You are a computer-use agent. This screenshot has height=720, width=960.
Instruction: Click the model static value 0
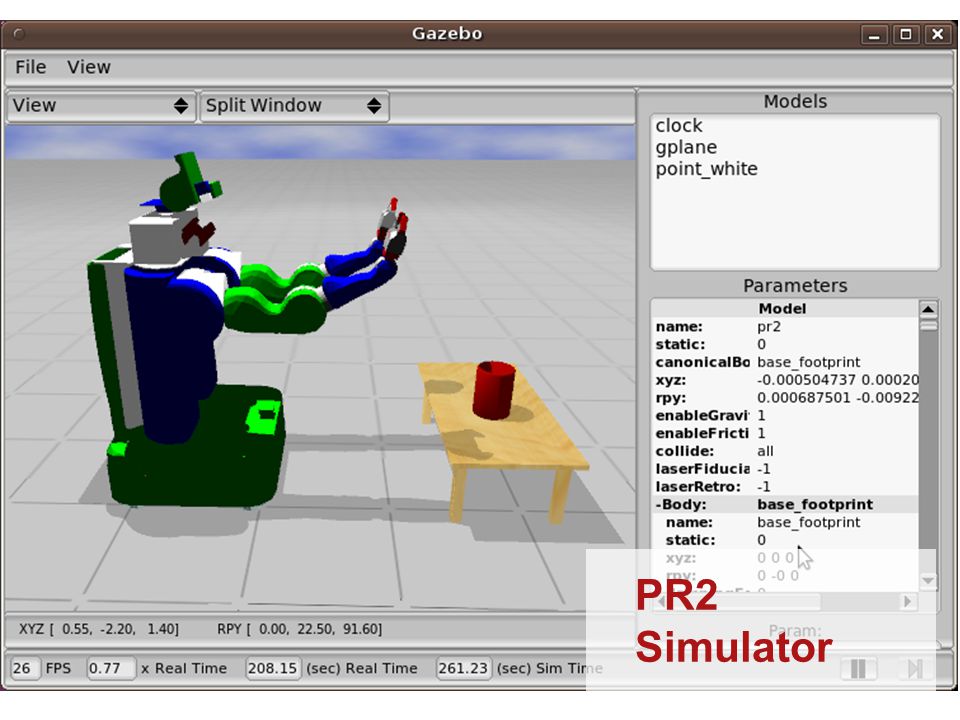(x=761, y=344)
